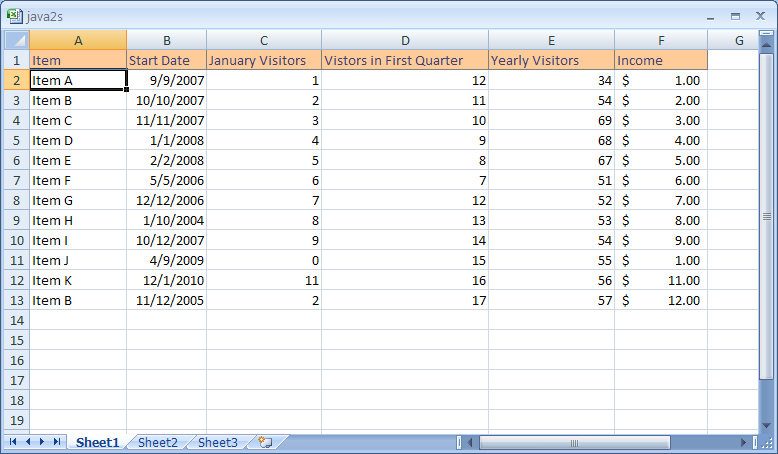Click horizontal scrollbar right arrow

click(743, 442)
